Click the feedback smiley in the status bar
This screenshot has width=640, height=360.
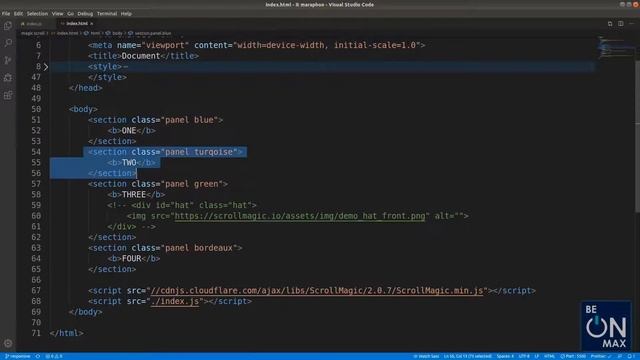click(620, 356)
